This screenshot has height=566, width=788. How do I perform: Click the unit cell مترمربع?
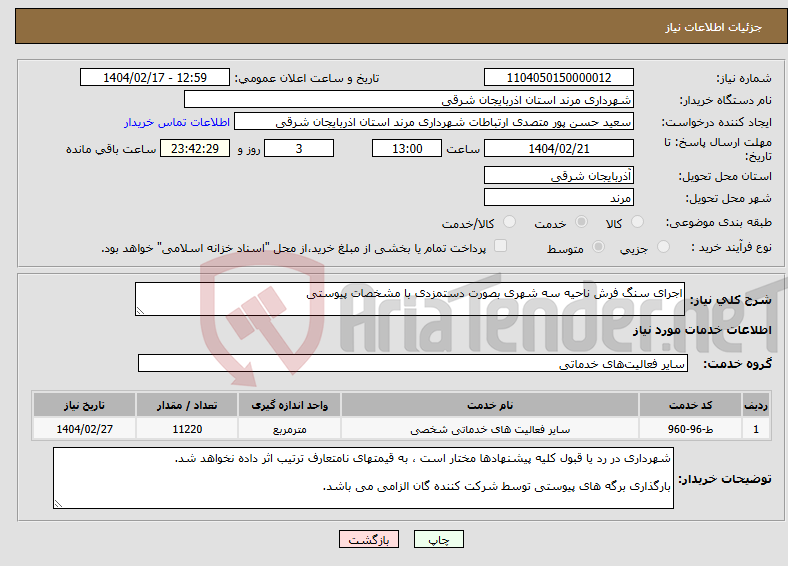[x=289, y=429]
